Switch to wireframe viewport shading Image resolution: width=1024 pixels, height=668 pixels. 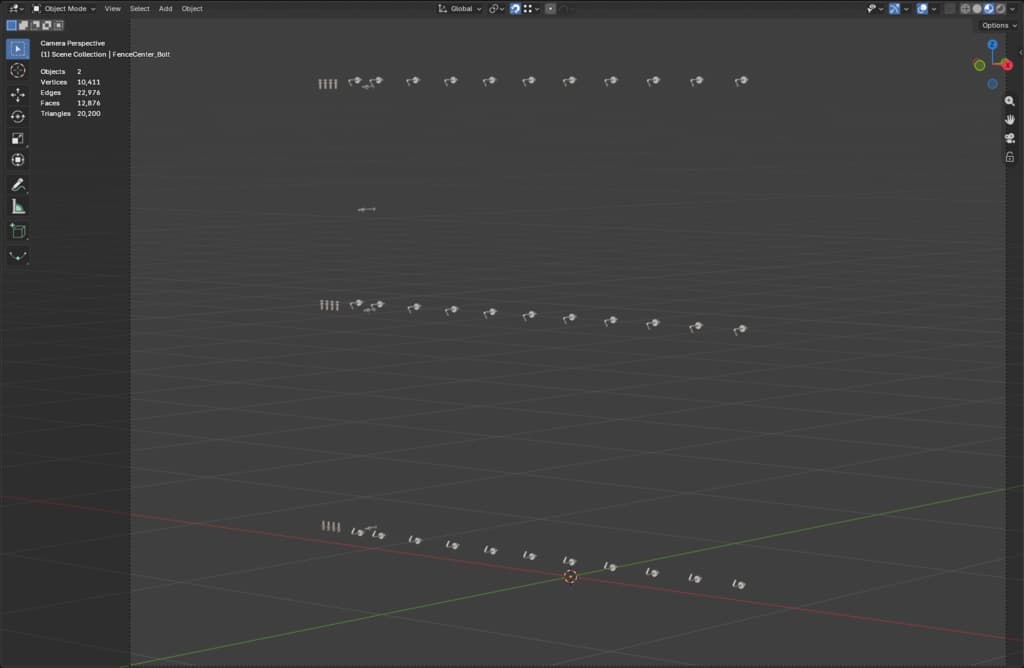[965, 8]
